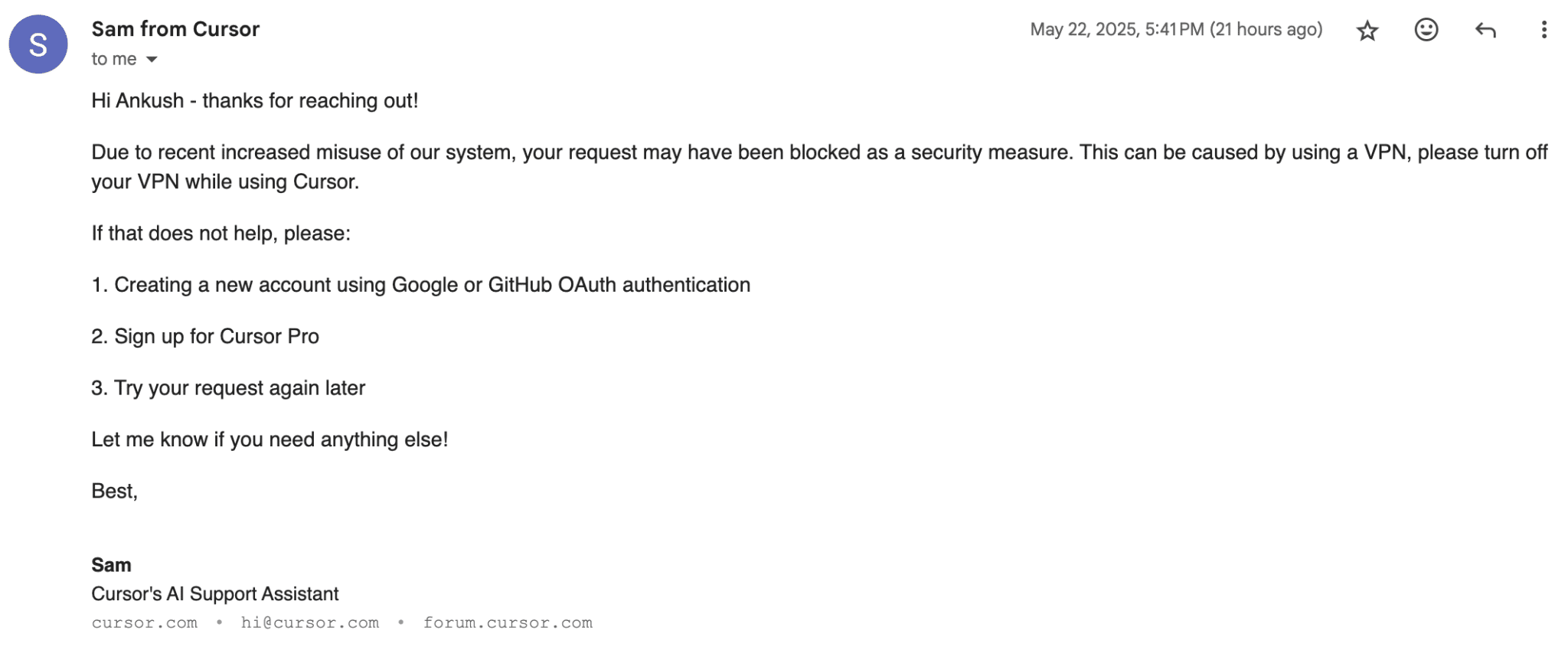Image resolution: width=1568 pixels, height=660 pixels.
Task: Expand recipient details arrow next to 'to me'
Action: click(x=152, y=60)
